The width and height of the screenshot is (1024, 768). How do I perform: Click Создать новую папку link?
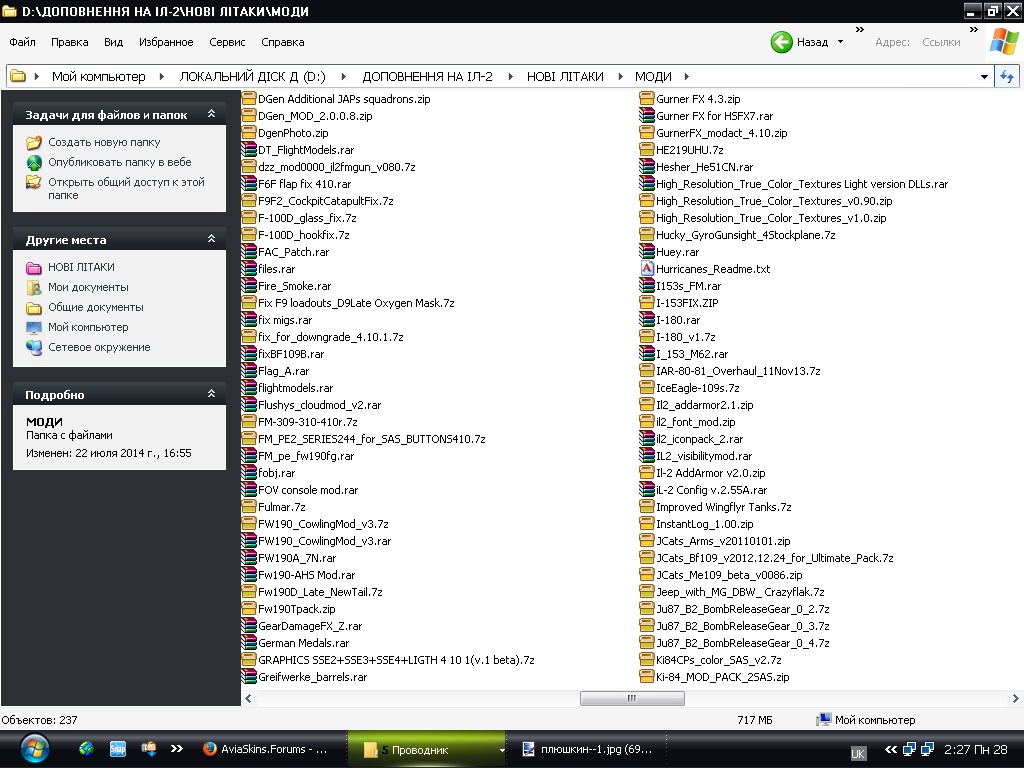pyautogui.click(x=104, y=142)
